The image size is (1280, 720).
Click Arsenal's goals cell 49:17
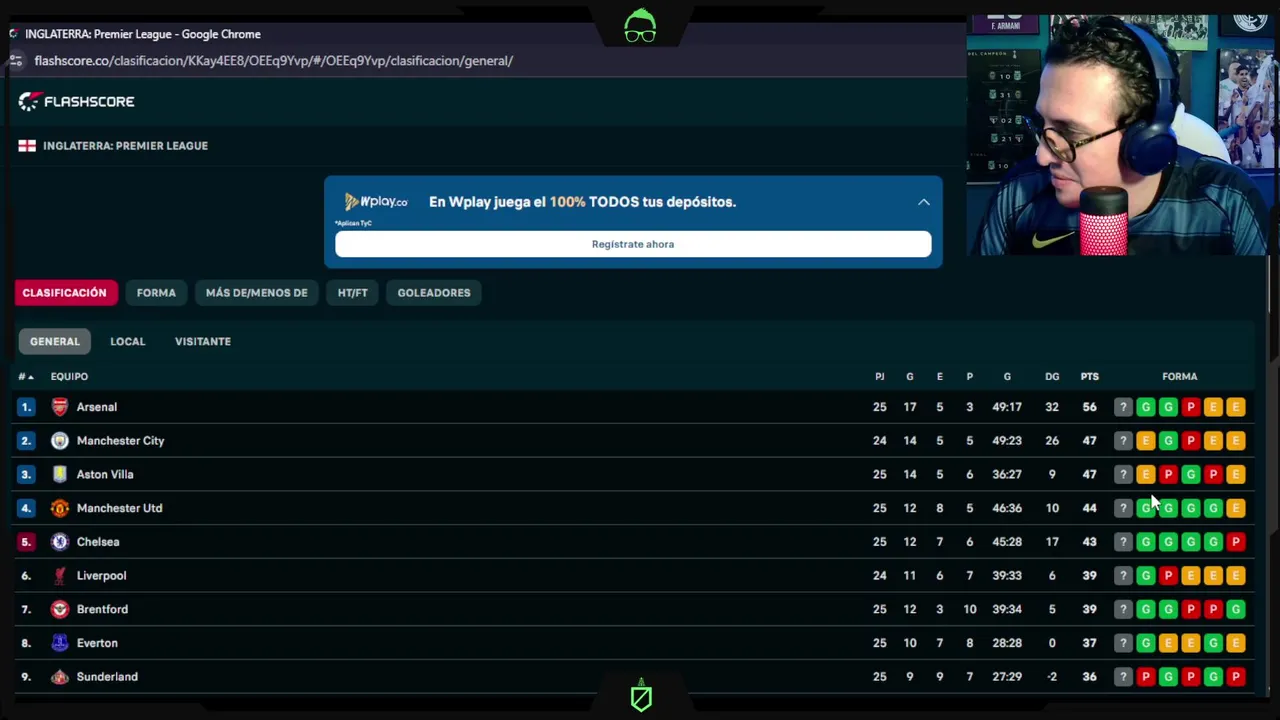[1007, 407]
